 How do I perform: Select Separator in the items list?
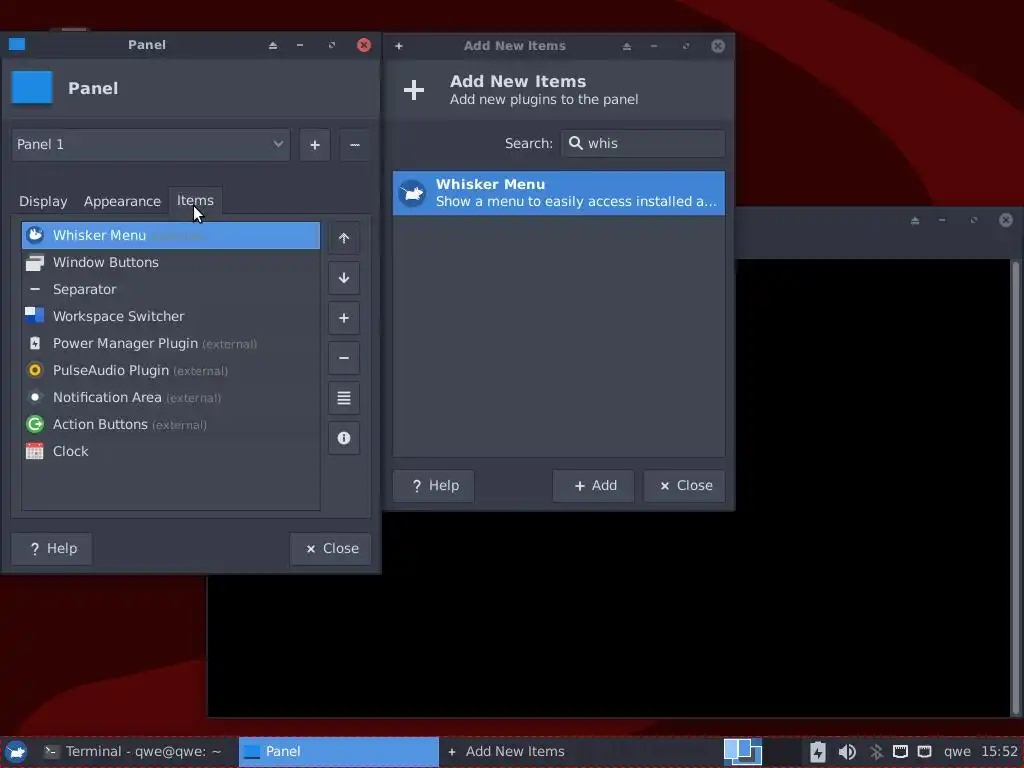pos(171,289)
